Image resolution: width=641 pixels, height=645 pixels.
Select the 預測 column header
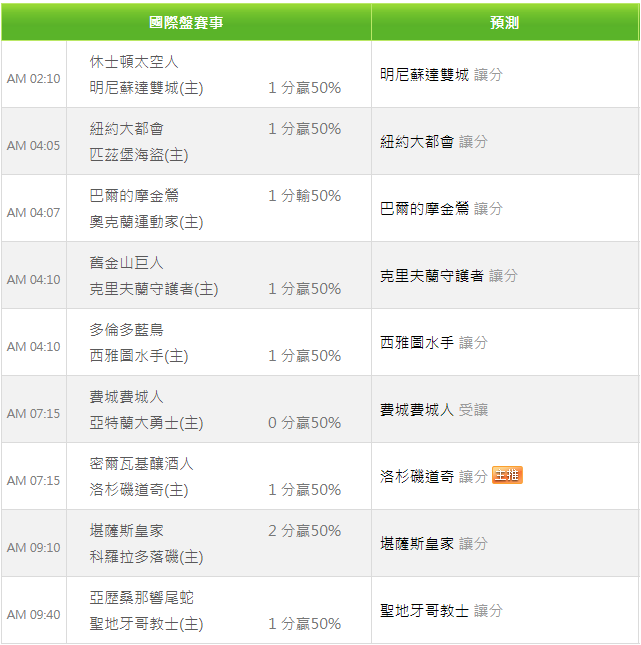(x=505, y=22)
